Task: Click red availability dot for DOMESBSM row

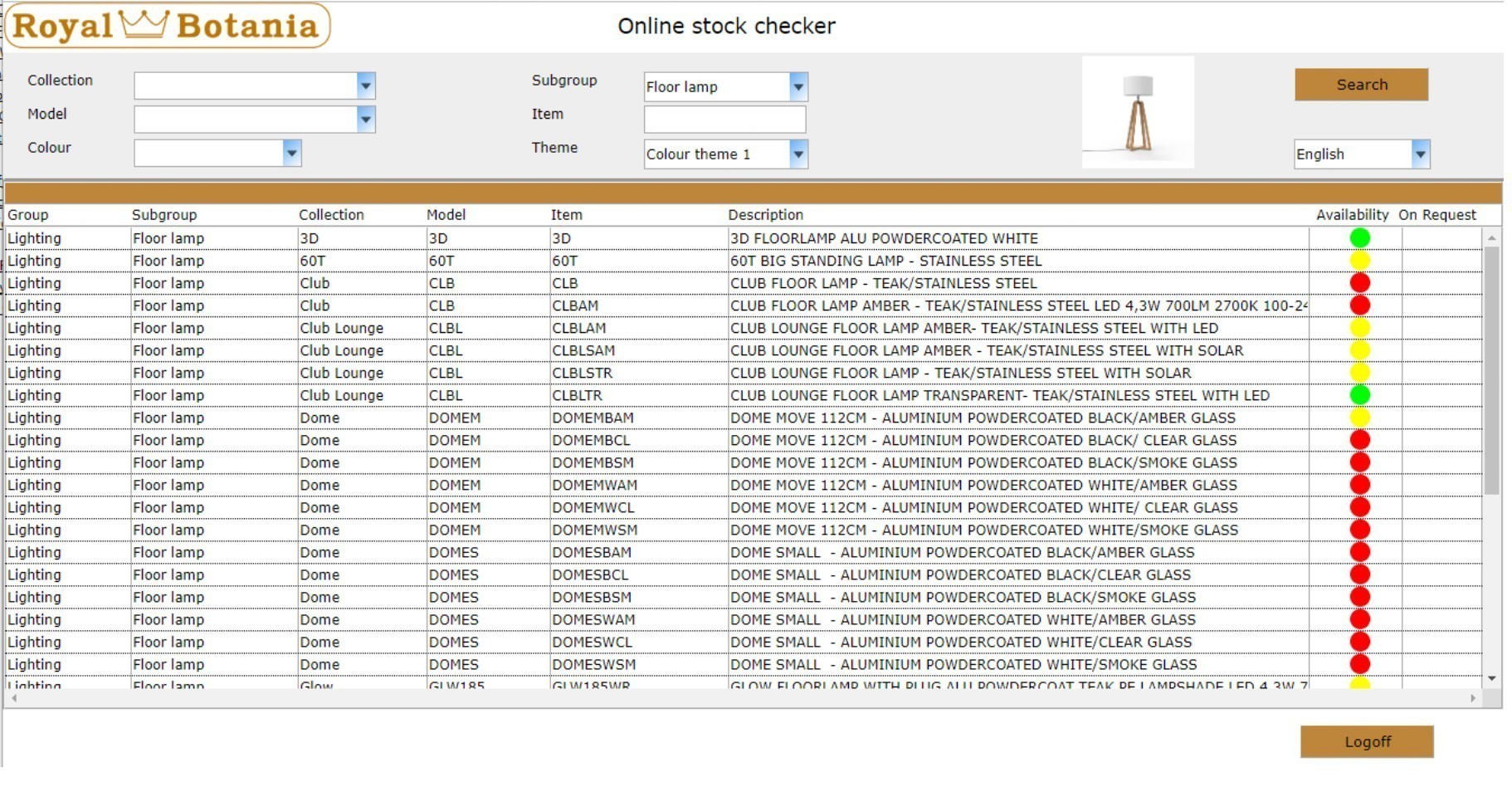Action: [1359, 597]
